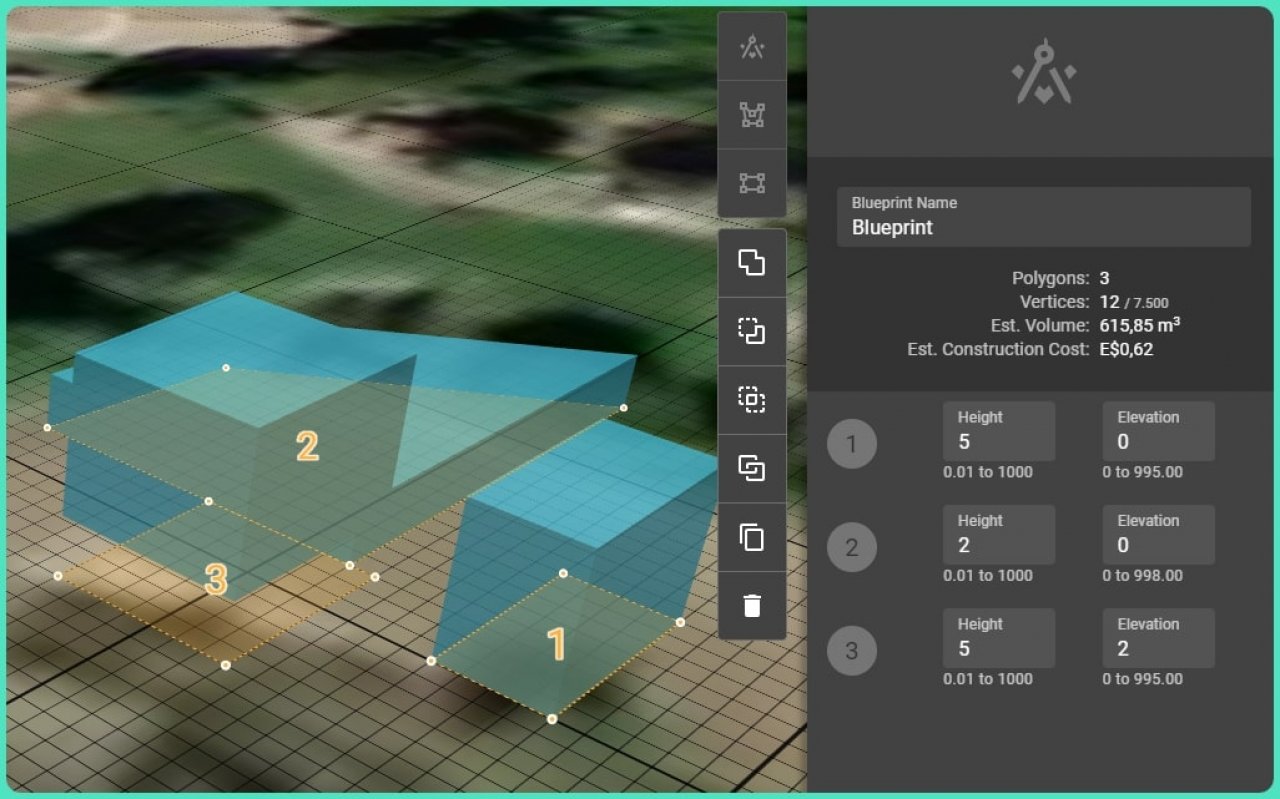The image size is (1280, 799).
Task: Edit the Blueprint Name field
Action: (x=1043, y=216)
